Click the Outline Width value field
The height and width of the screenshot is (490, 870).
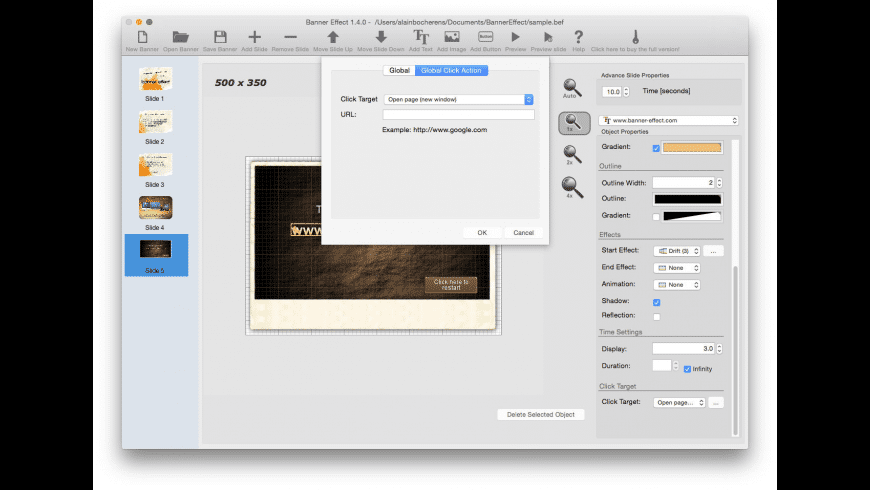tap(684, 183)
